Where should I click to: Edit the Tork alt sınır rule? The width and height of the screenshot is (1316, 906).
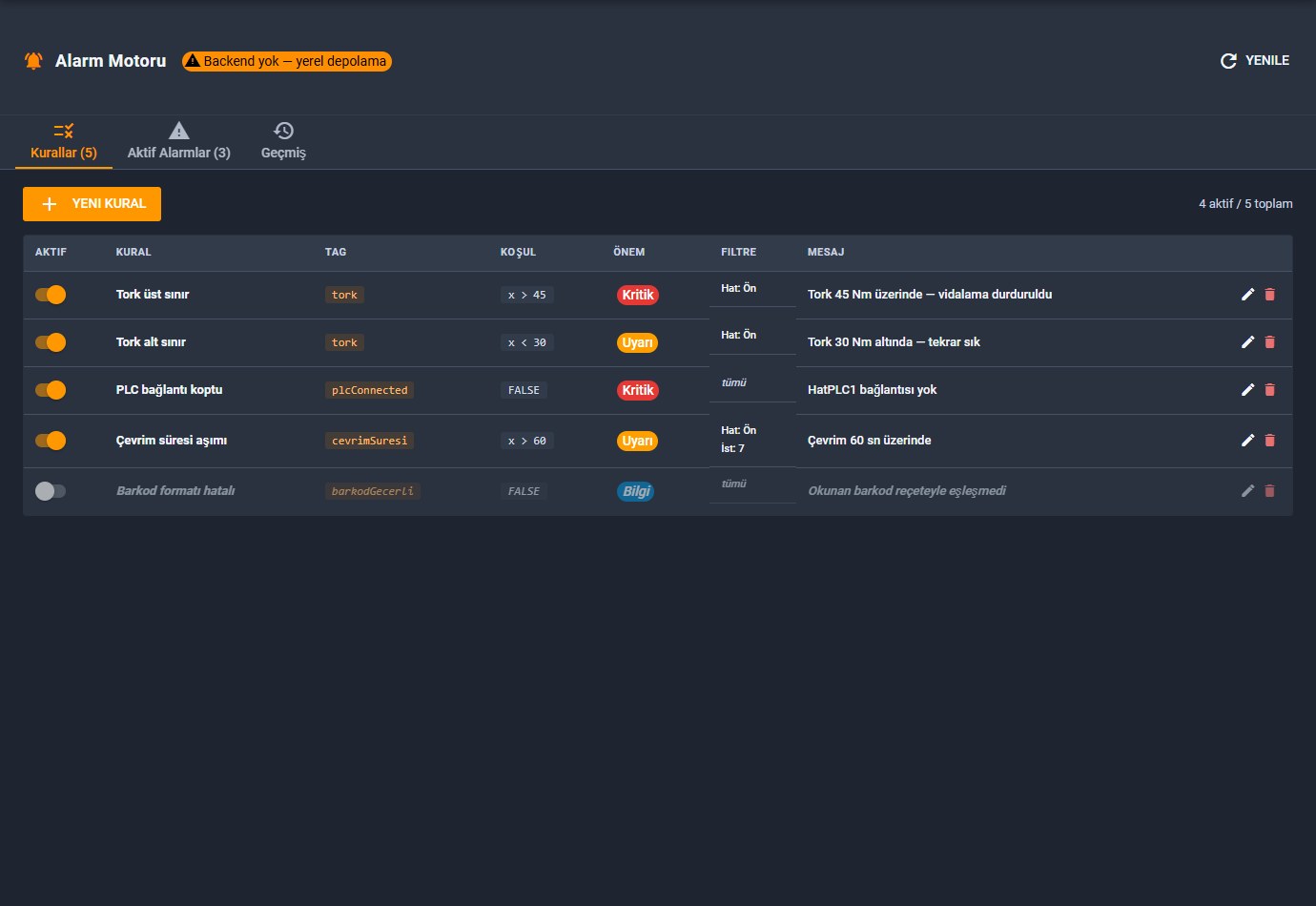[x=1247, y=342]
